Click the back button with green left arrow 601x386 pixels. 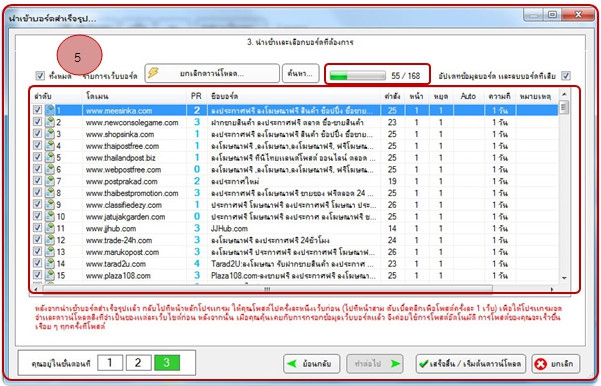click(x=311, y=364)
